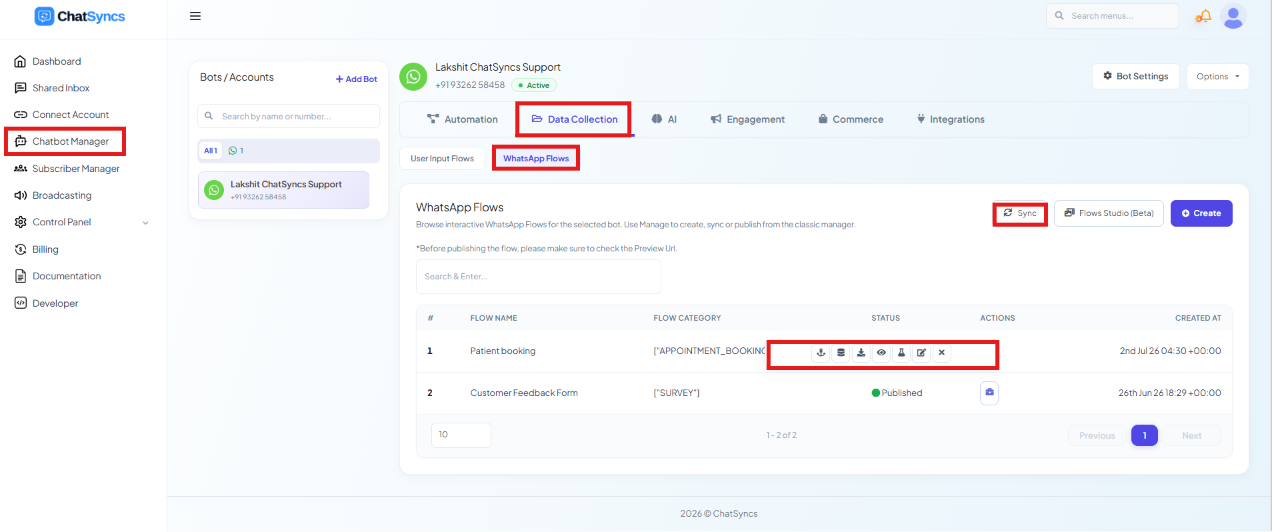Click the Customer Feedback Form flow name
Viewport: 1272px width, 532px height.
pyautogui.click(x=524, y=393)
